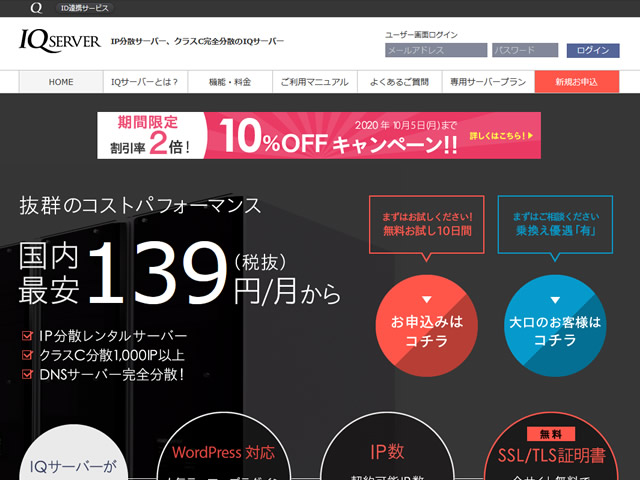Open the よくあるご質問 menu item

point(400,82)
